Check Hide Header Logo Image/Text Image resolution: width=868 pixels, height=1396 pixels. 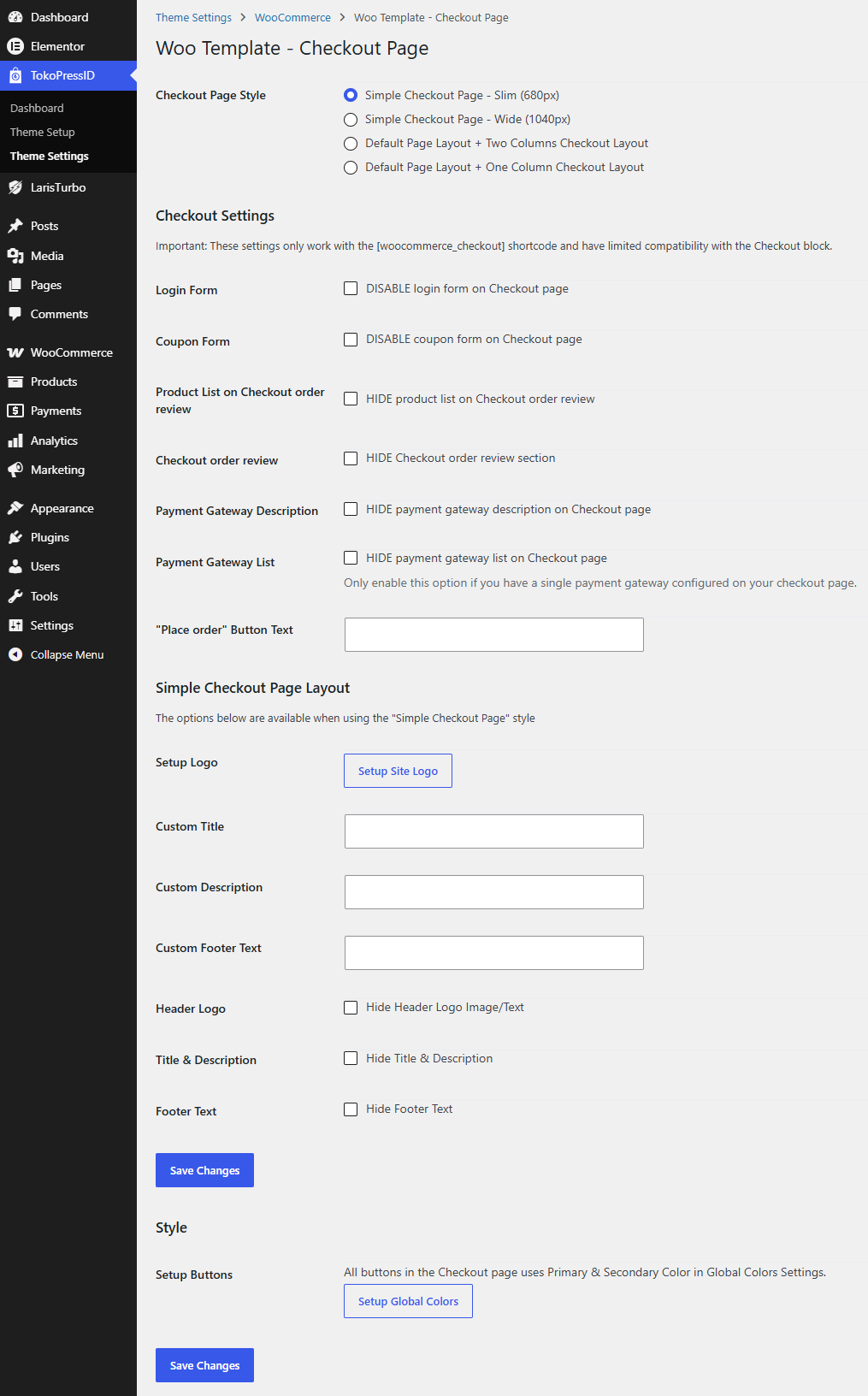(351, 1008)
